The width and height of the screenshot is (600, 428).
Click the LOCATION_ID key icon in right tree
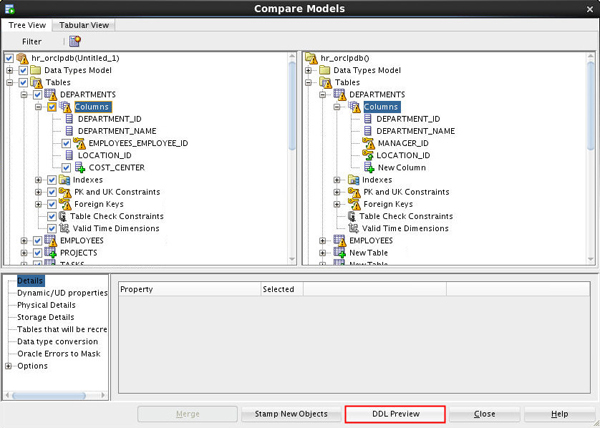pyautogui.click(x=368, y=155)
